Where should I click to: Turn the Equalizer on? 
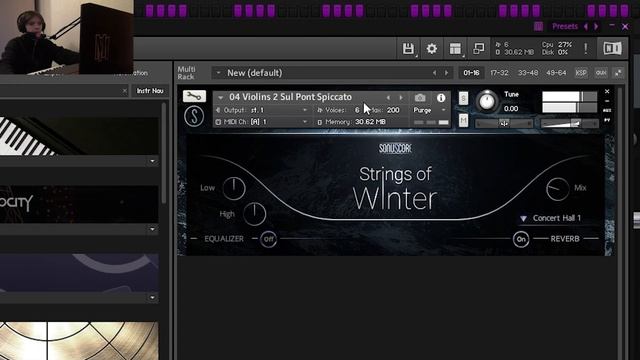[x=268, y=239]
